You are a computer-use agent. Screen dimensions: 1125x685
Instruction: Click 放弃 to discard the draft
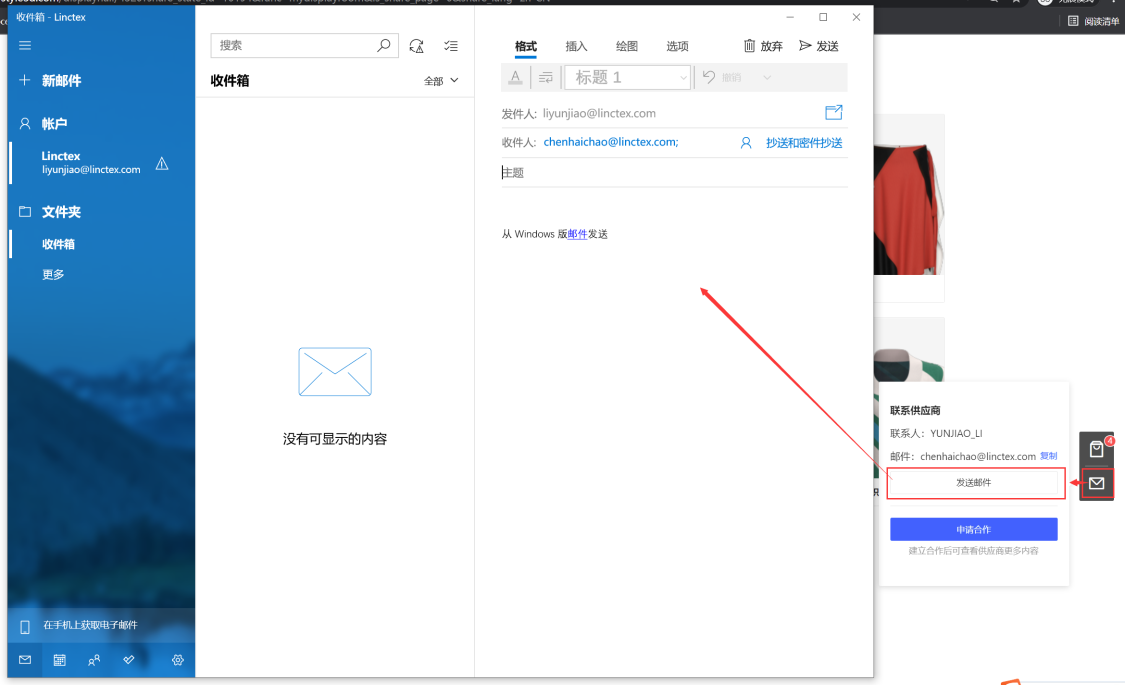point(763,46)
